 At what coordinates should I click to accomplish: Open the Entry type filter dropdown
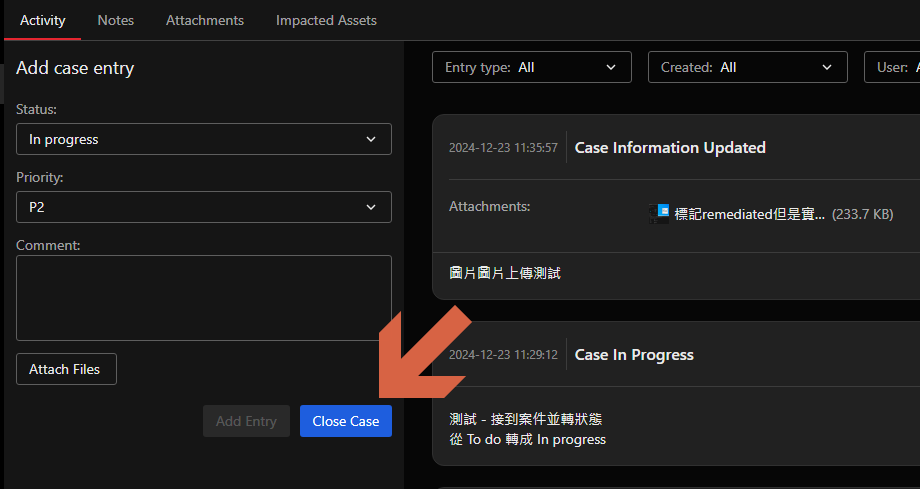click(531, 67)
